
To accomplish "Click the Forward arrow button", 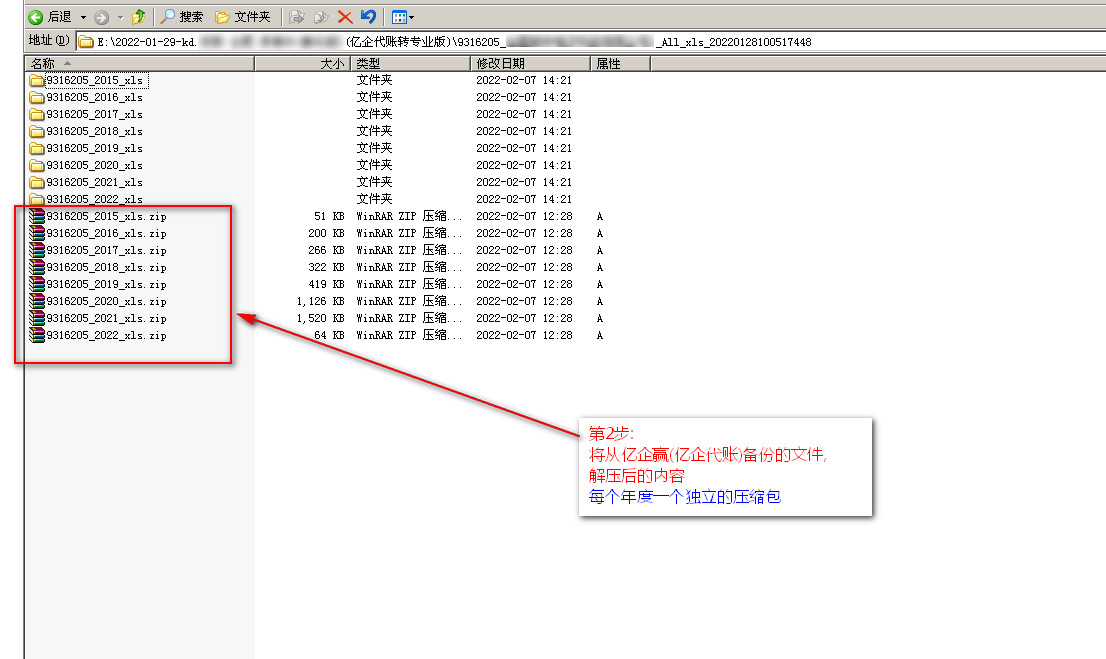I will [101, 17].
